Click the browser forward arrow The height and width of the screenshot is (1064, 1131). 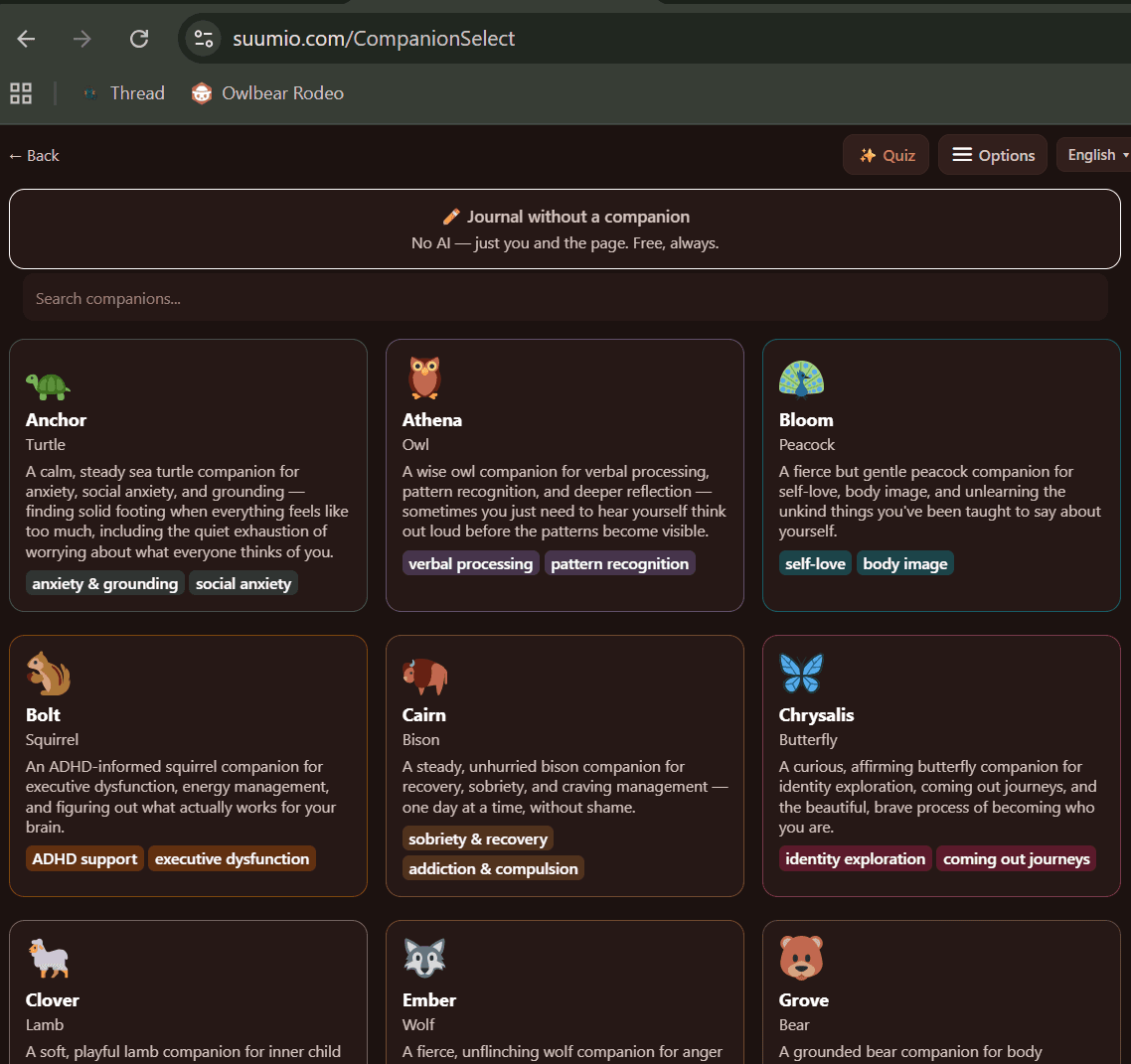(x=82, y=38)
